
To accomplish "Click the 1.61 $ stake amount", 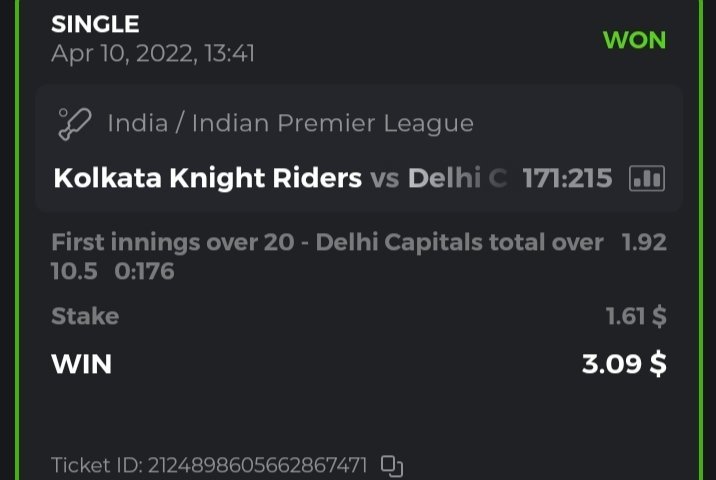I will pos(636,316).
